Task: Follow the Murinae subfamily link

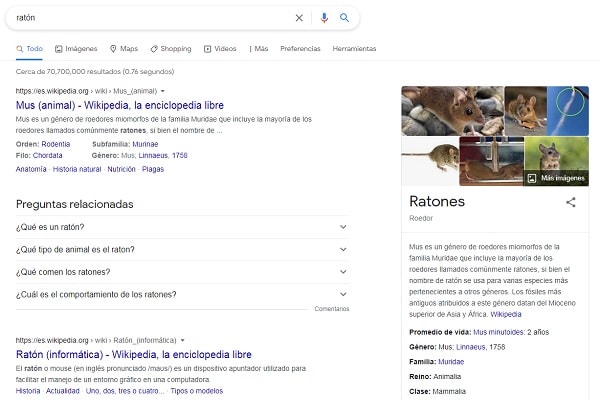Action: (145, 144)
